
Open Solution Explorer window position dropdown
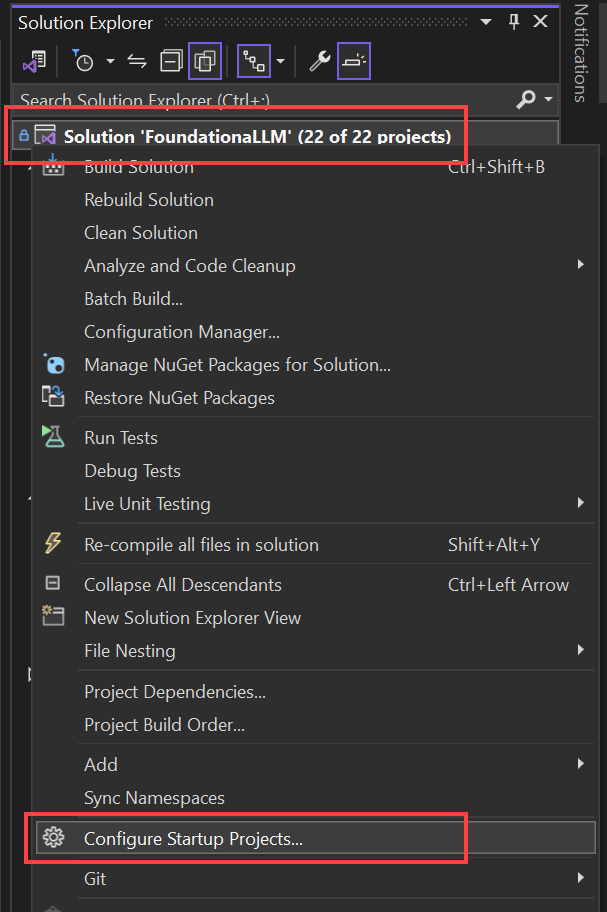[486, 22]
